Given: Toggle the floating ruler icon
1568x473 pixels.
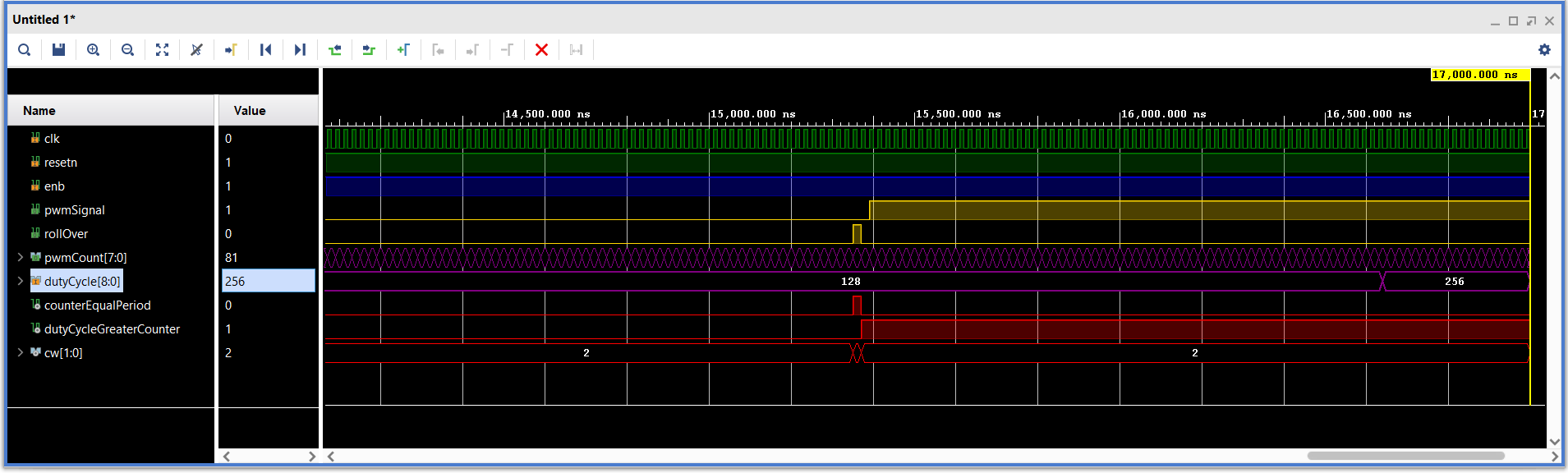Looking at the screenshot, I should click(x=576, y=50).
